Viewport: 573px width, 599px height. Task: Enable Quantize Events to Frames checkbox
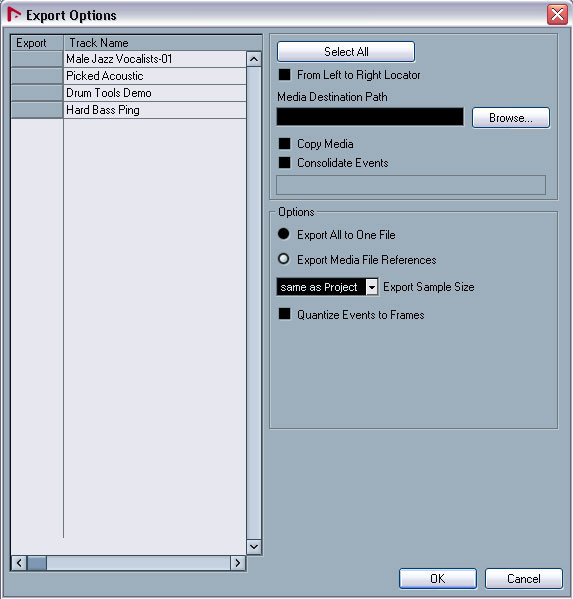[x=285, y=314]
